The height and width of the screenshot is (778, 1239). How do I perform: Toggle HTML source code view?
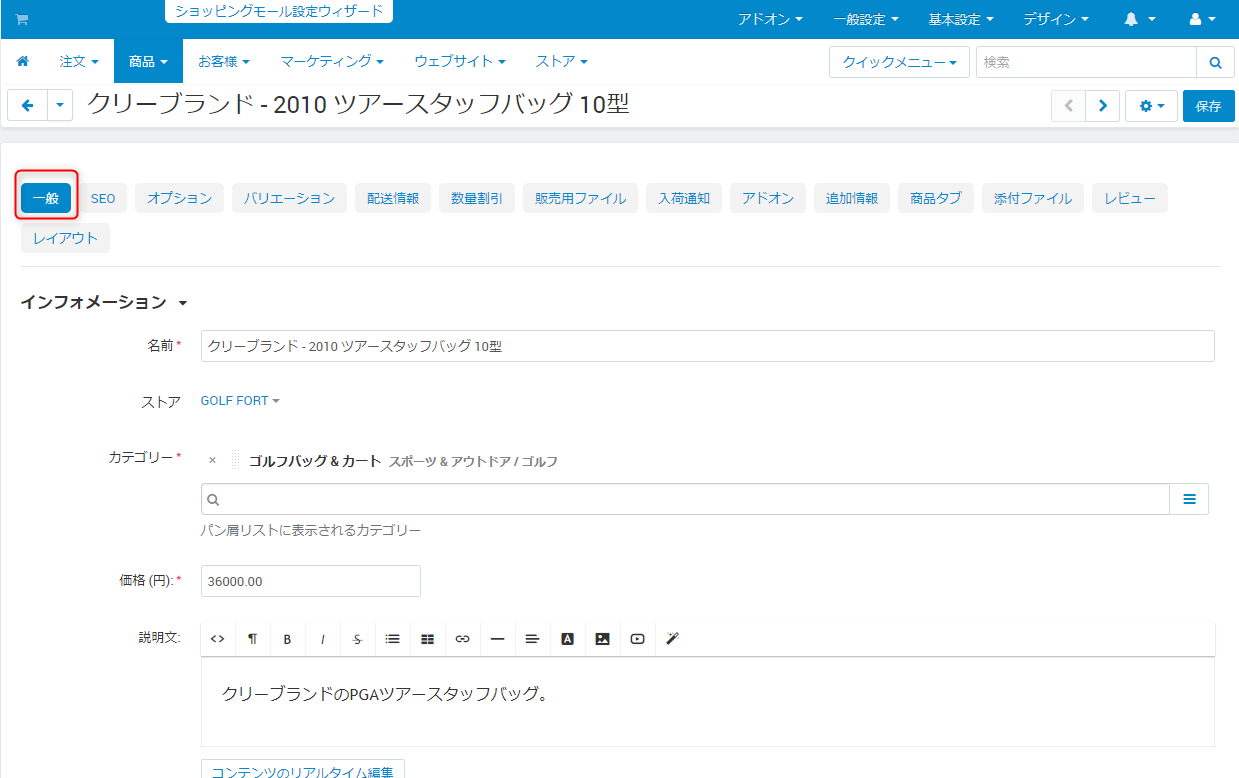(218, 639)
